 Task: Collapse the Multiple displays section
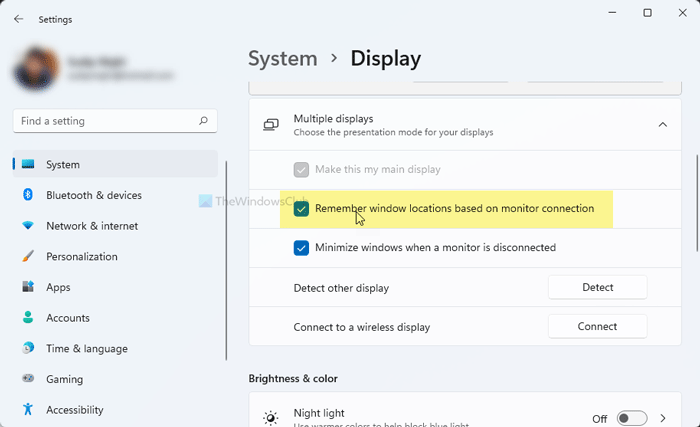coord(662,125)
